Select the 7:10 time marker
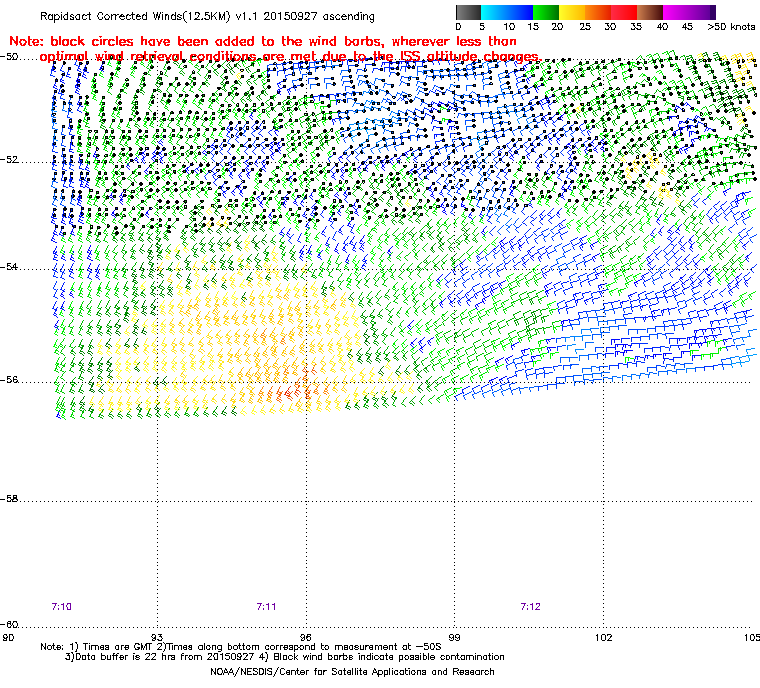 [62, 607]
